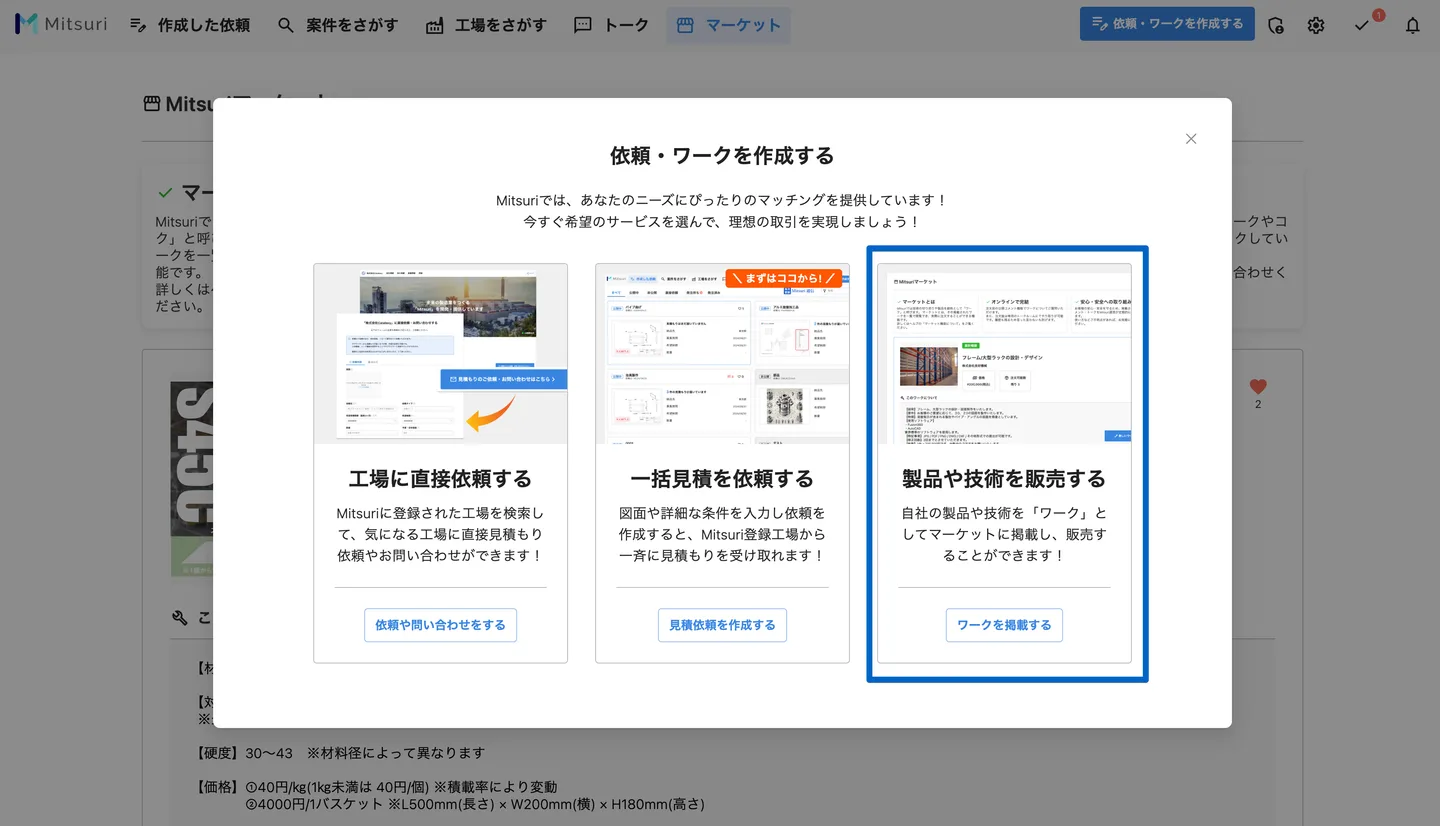
Task: Open the checkmark tasks icon with badge
Action: point(1362,25)
